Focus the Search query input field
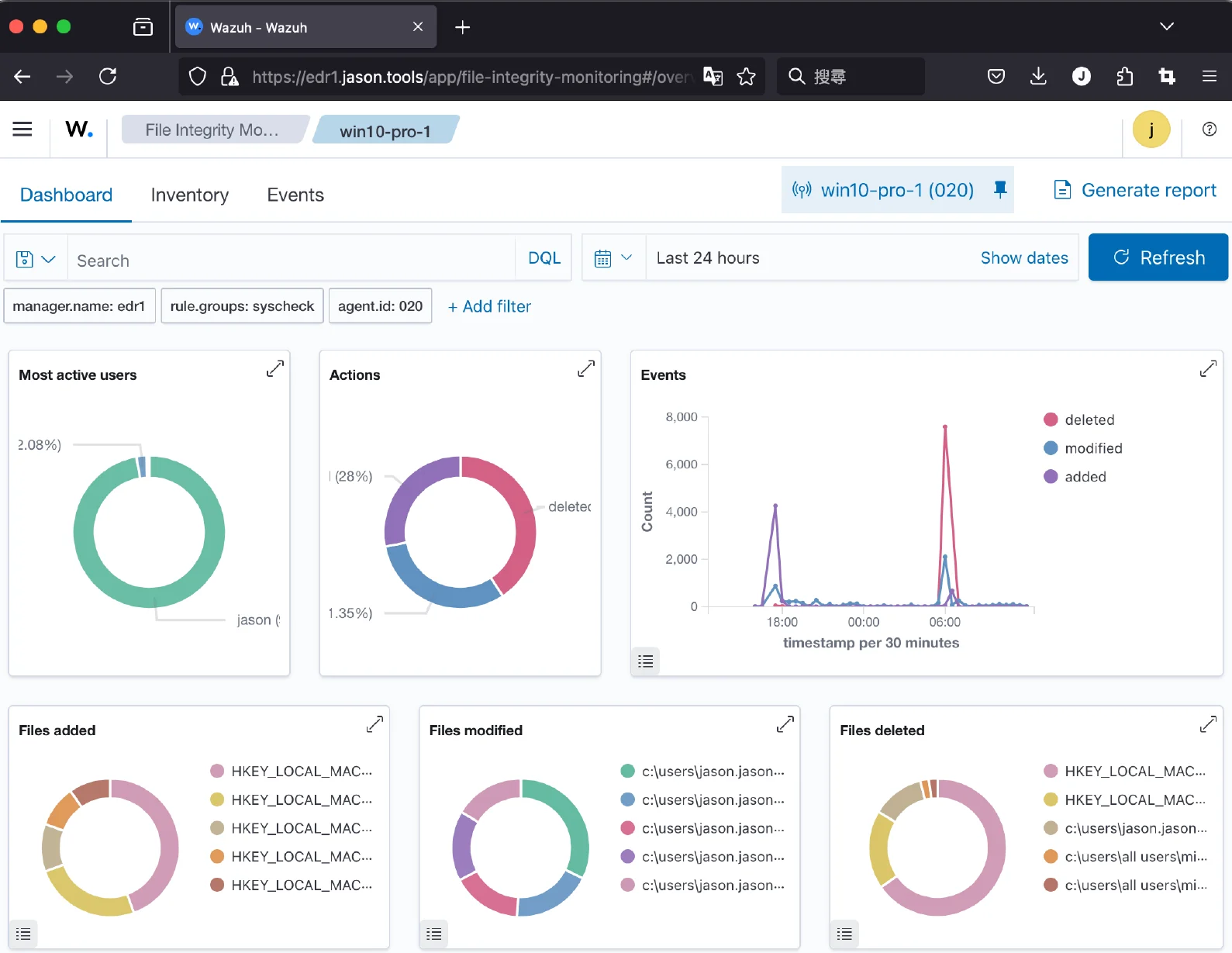The height and width of the screenshot is (953, 1232). [x=292, y=258]
